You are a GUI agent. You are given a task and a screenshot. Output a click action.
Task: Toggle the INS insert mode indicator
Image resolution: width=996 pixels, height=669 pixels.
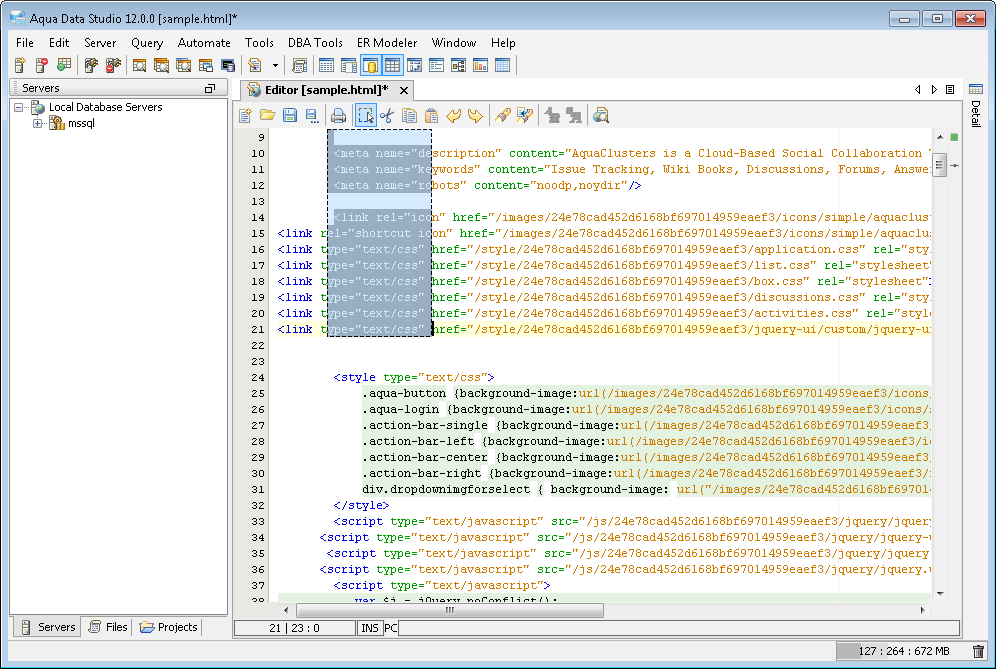(369, 628)
